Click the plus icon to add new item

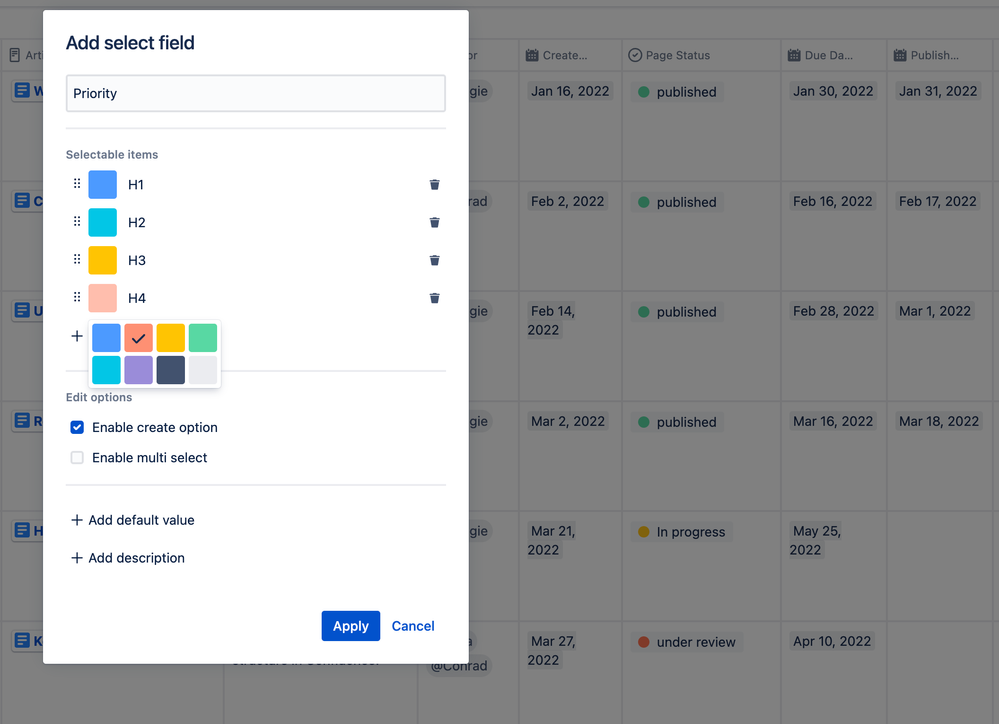(77, 336)
